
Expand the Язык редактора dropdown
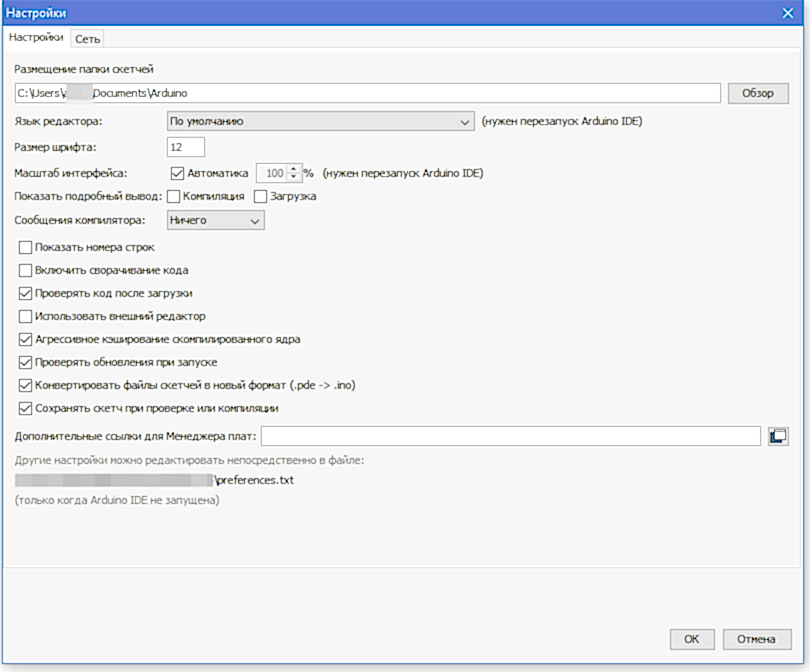320,122
